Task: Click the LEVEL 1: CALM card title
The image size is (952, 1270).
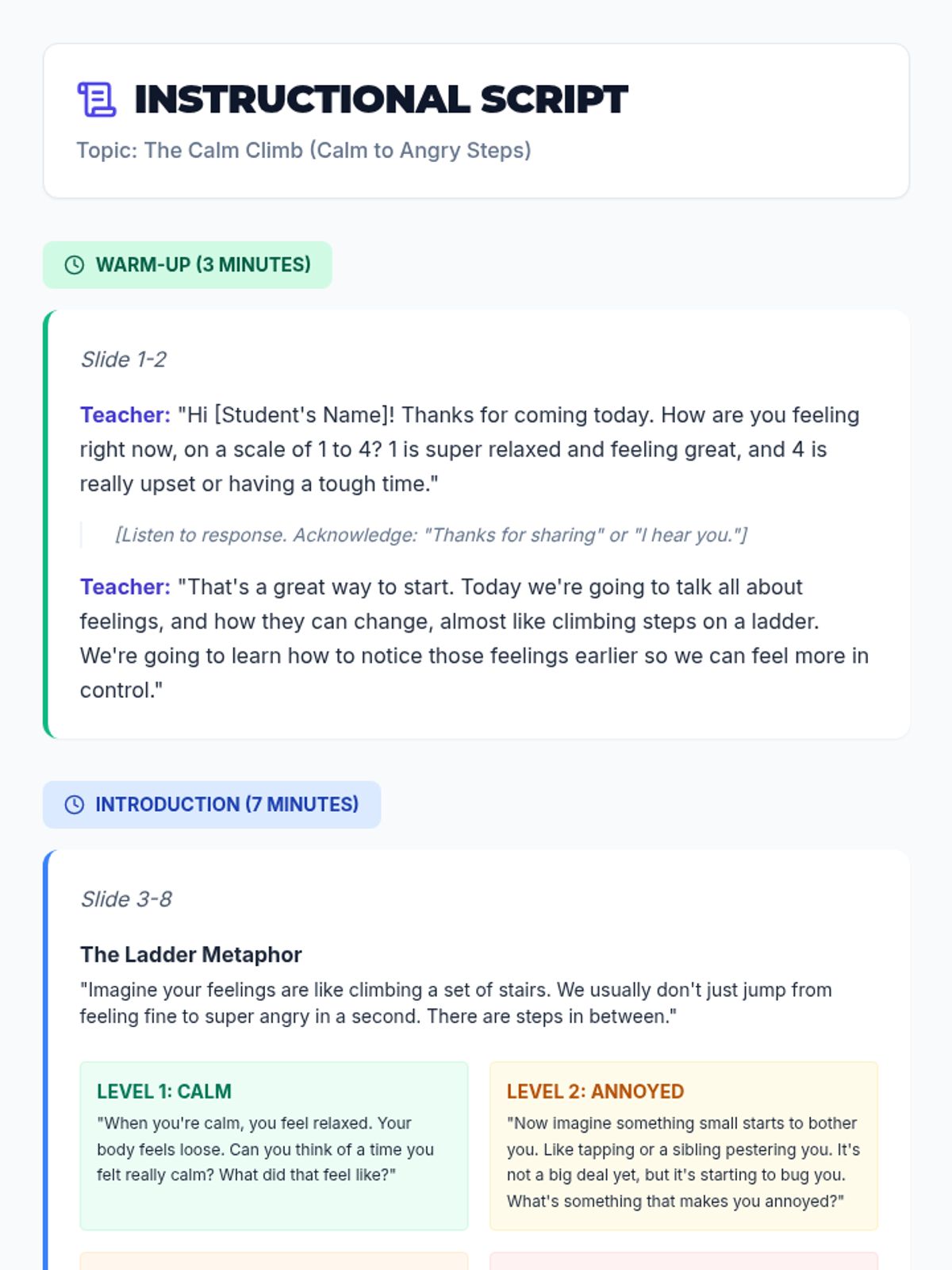Action: coord(164,1091)
